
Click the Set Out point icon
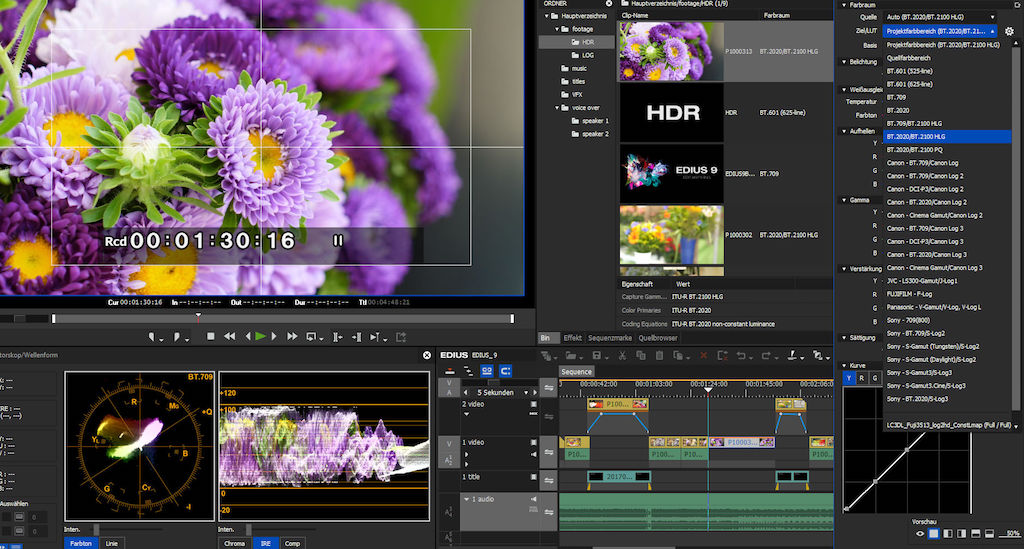(176, 337)
